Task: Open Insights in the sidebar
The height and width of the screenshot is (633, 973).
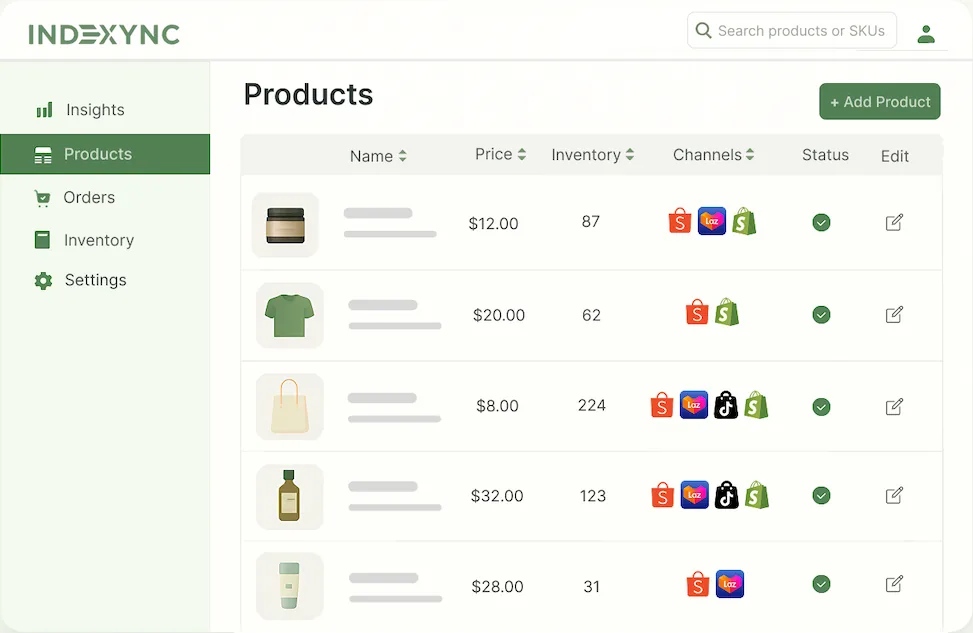Action: tap(95, 110)
